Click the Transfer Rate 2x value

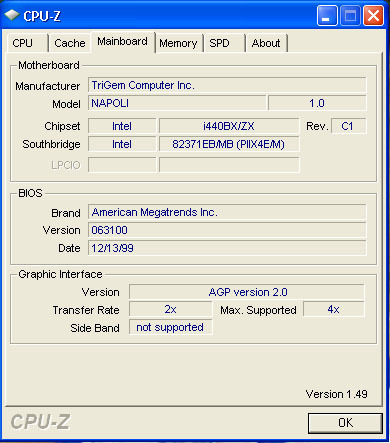pyautogui.click(x=170, y=310)
